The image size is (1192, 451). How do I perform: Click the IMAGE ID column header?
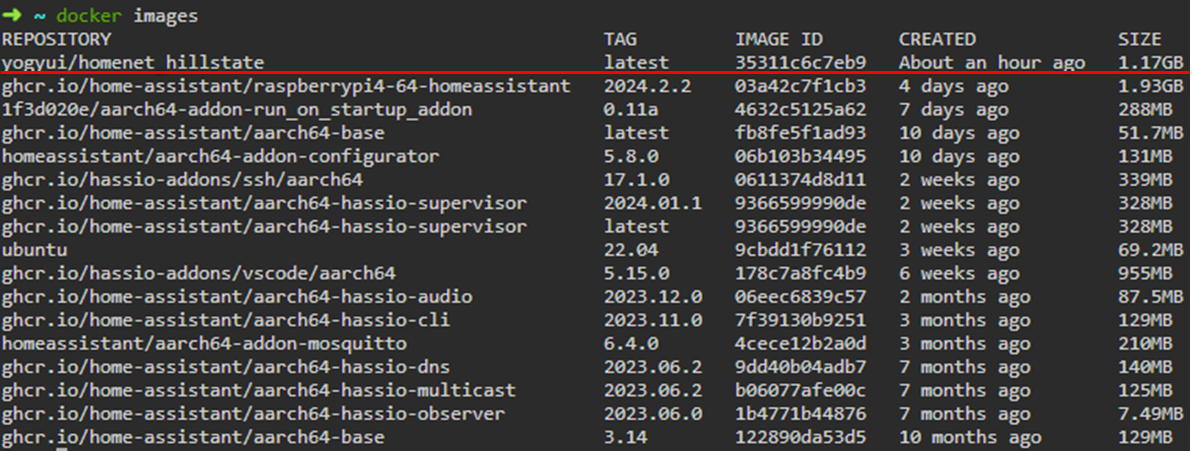(x=778, y=39)
